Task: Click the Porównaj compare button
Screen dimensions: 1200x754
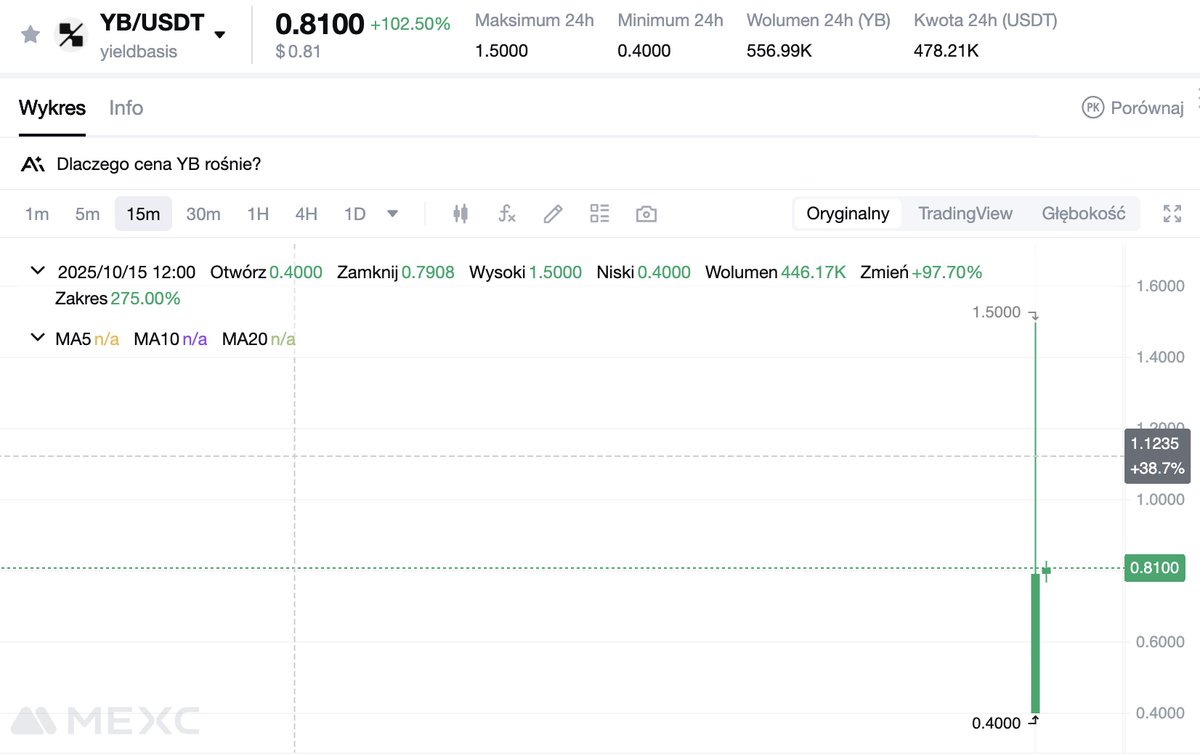Action: coord(1133,108)
